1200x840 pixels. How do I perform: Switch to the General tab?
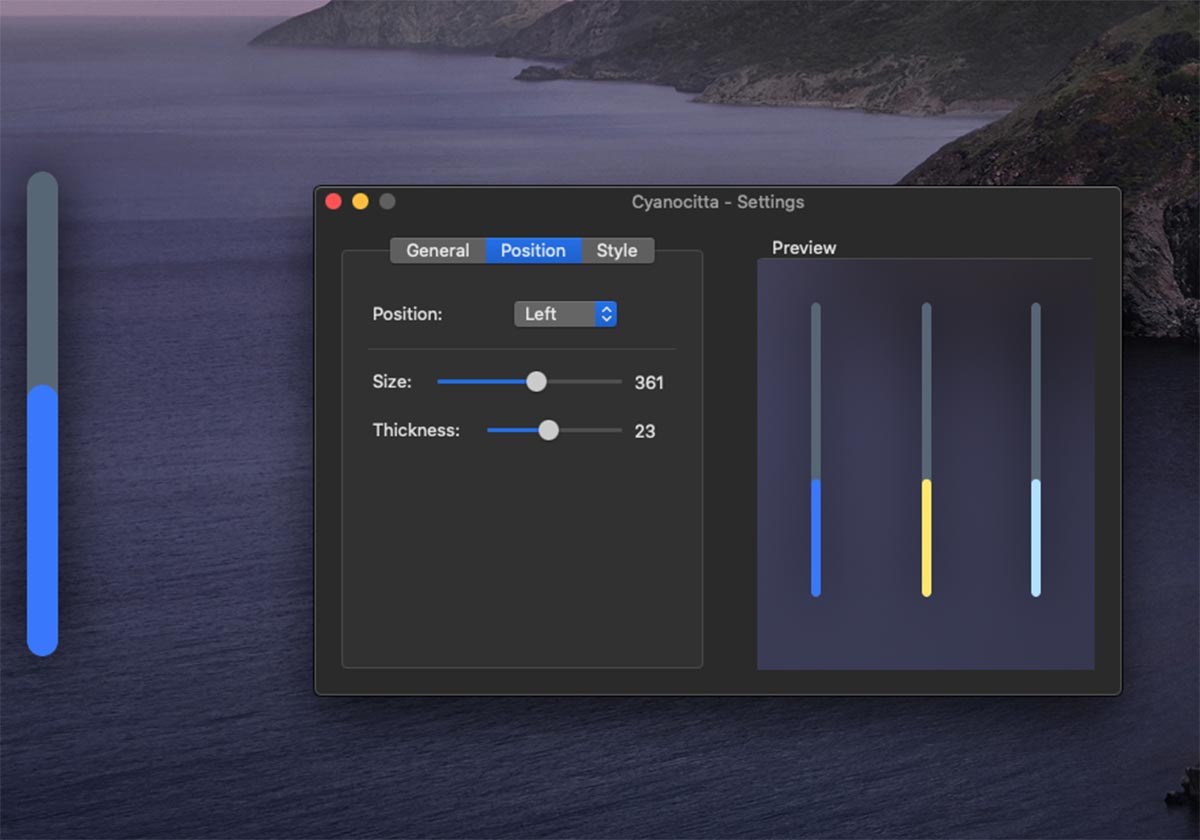[x=438, y=251]
